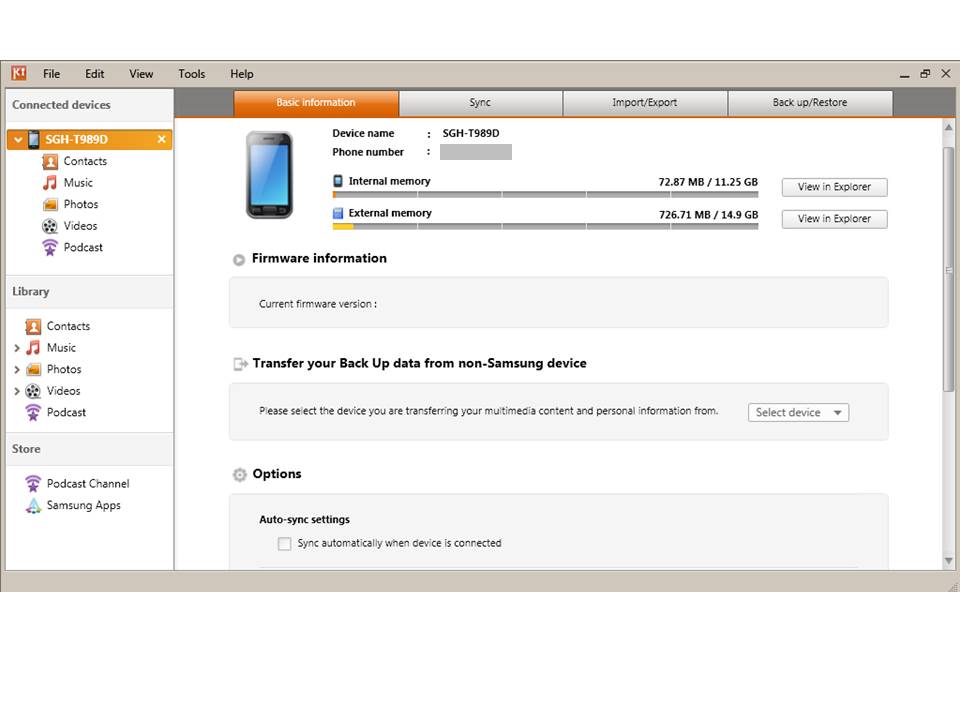This screenshot has height=720, width=960.
Task: Click the Contacts icon under the connected device
Action: [50, 162]
